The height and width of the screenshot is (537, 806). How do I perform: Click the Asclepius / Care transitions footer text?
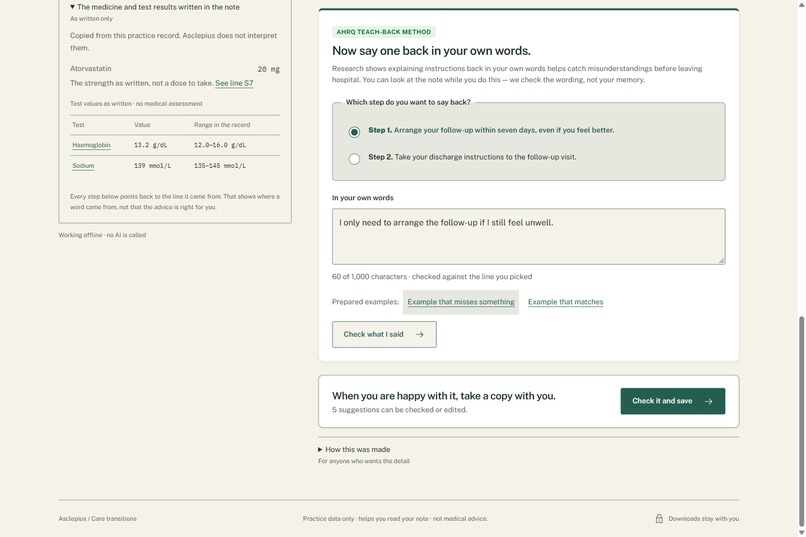pyautogui.click(x=97, y=519)
